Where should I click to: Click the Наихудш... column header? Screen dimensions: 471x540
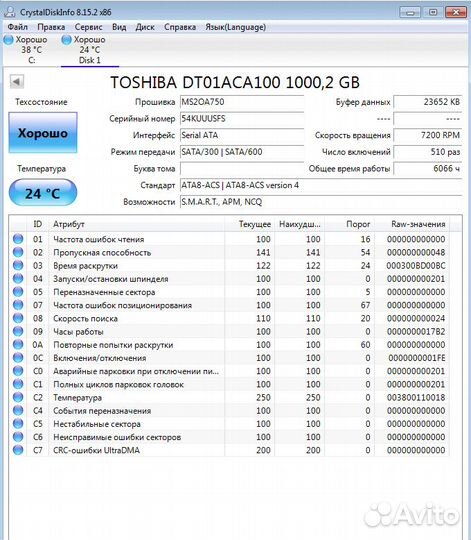click(x=300, y=224)
